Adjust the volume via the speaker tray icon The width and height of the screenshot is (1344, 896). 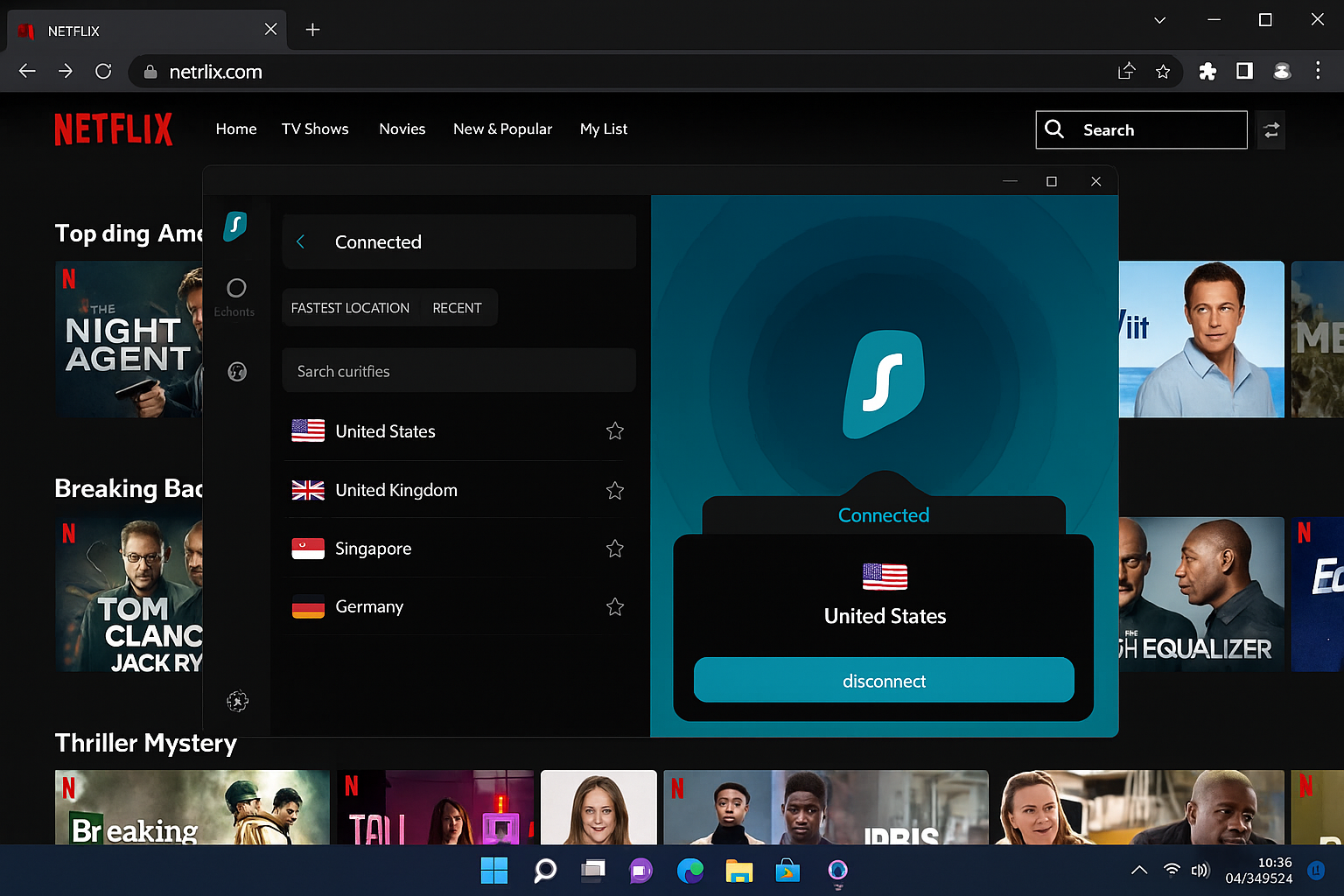[x=1200, y=870]
